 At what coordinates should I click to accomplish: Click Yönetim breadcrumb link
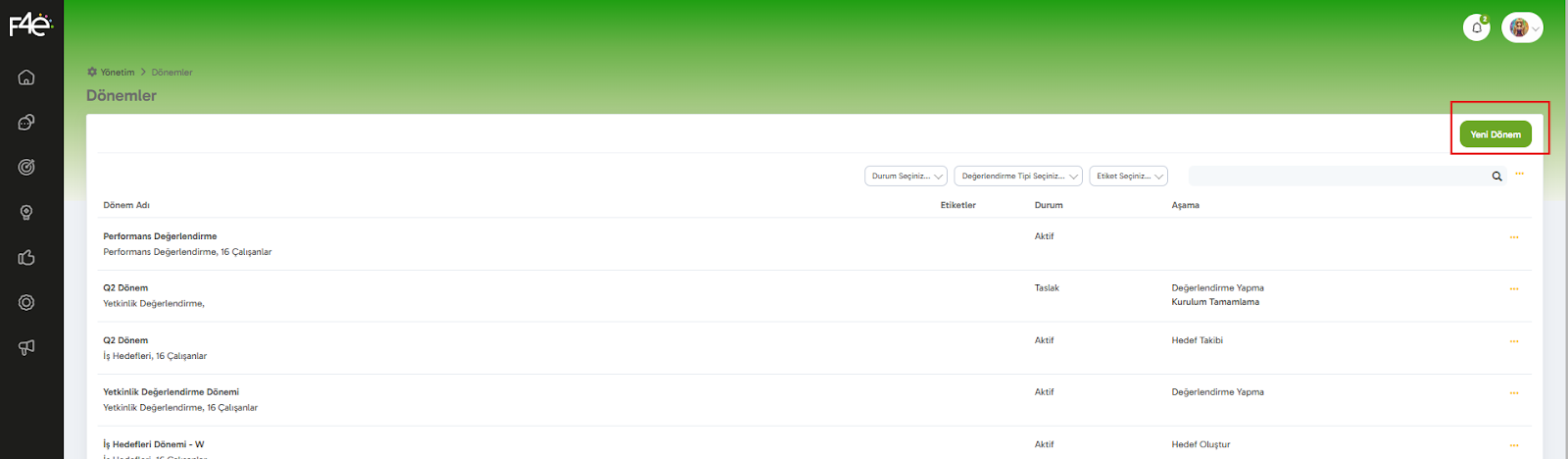pyautogui.click(x=117, y=73)
